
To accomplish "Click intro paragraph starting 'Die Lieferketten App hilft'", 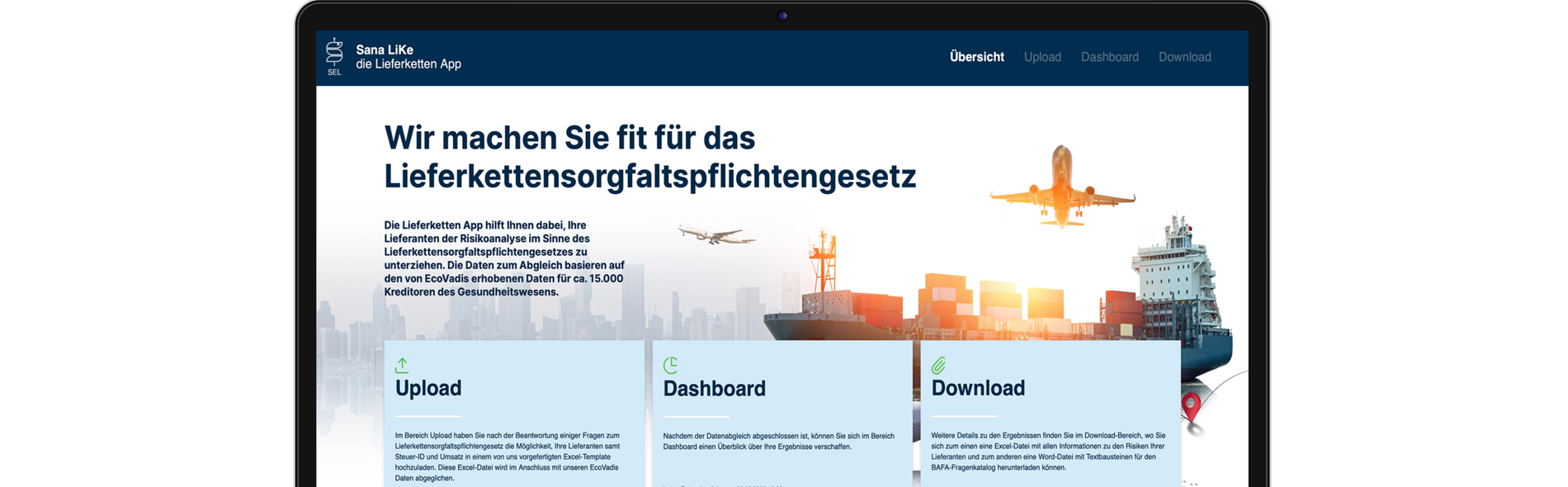I will 504,258.
